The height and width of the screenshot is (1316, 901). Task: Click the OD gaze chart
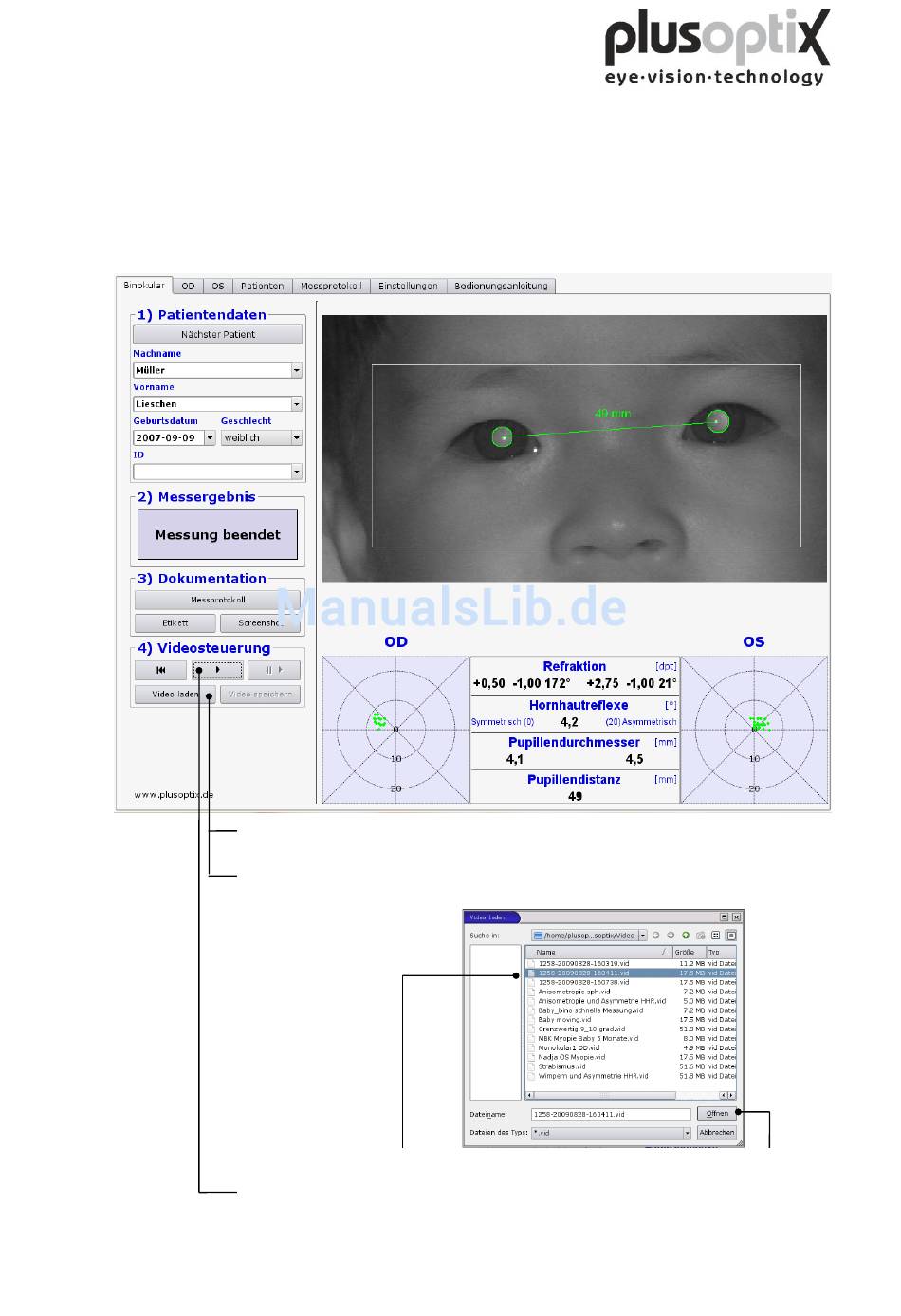click(395, 730)
